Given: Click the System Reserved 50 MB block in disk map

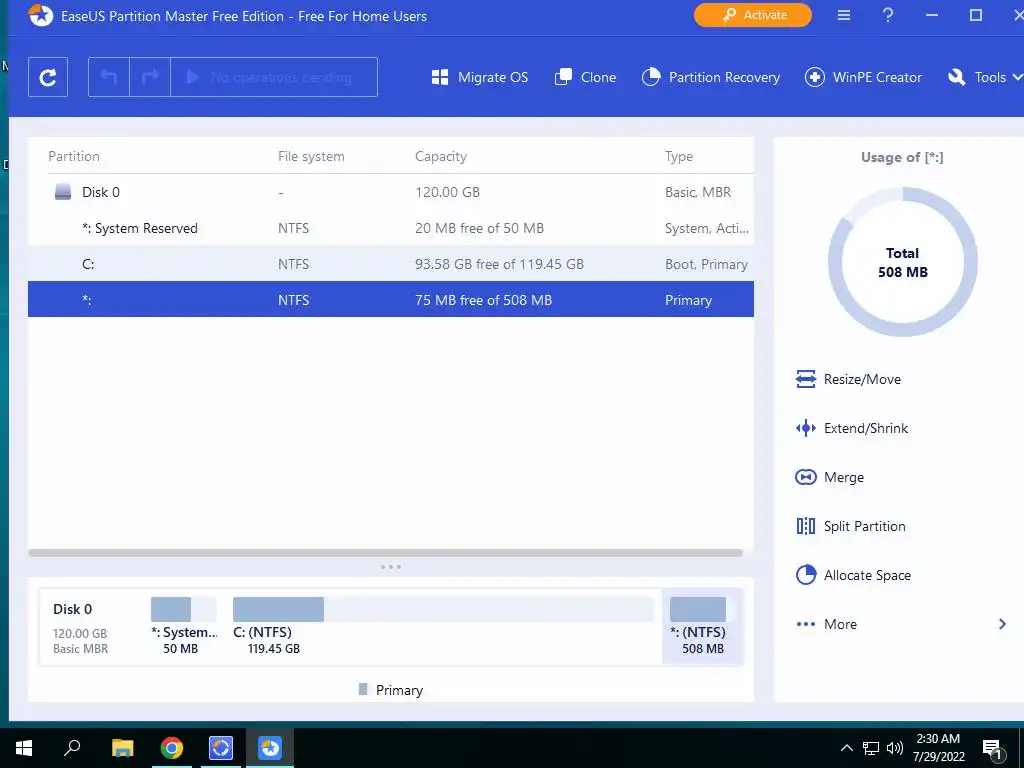Looking at the screenshot, I should click(x=184, y=626).
